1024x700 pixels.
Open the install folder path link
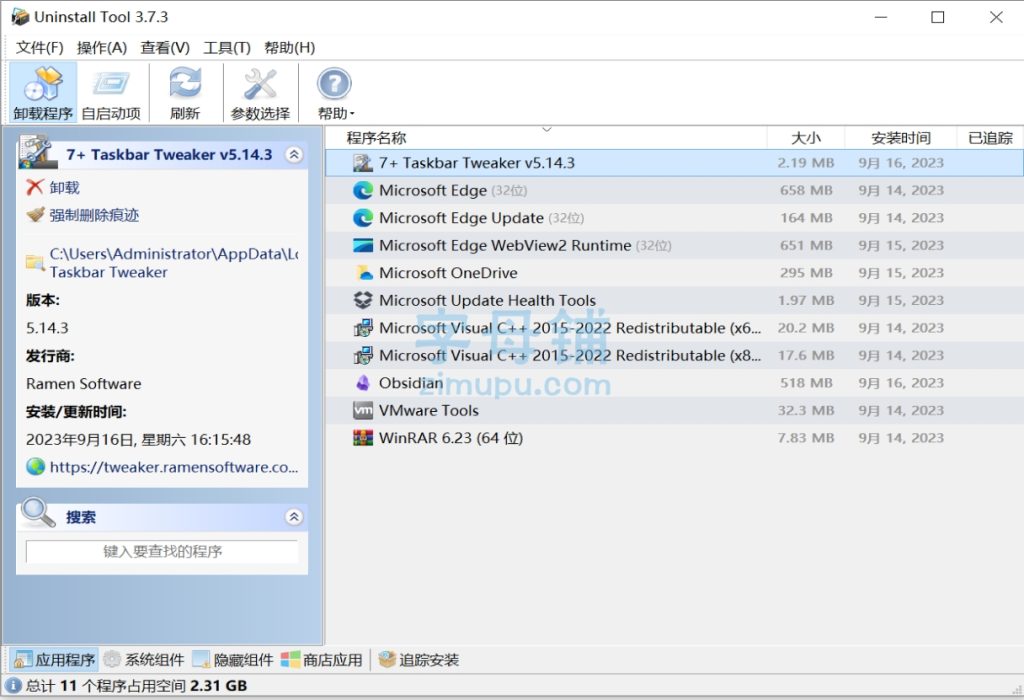coord(173,262)
